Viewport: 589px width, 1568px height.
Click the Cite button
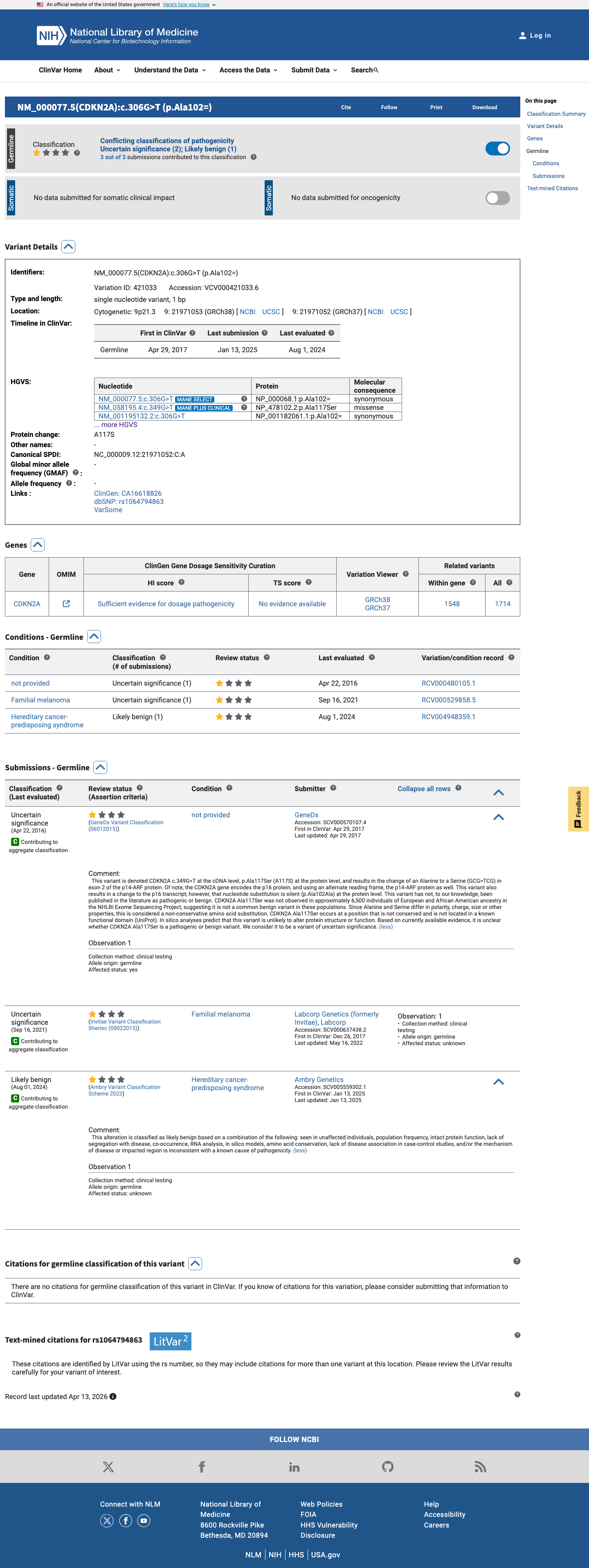346,107
